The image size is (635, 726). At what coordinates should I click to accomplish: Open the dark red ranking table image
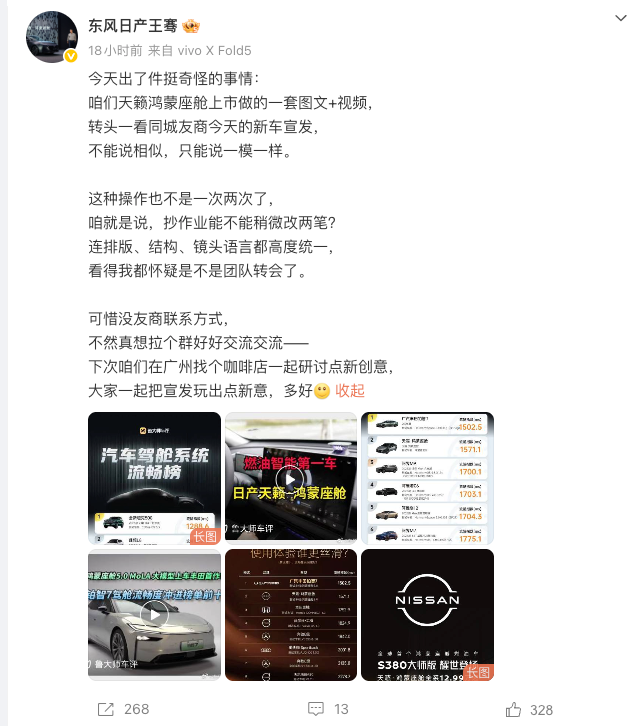point(291,615)
